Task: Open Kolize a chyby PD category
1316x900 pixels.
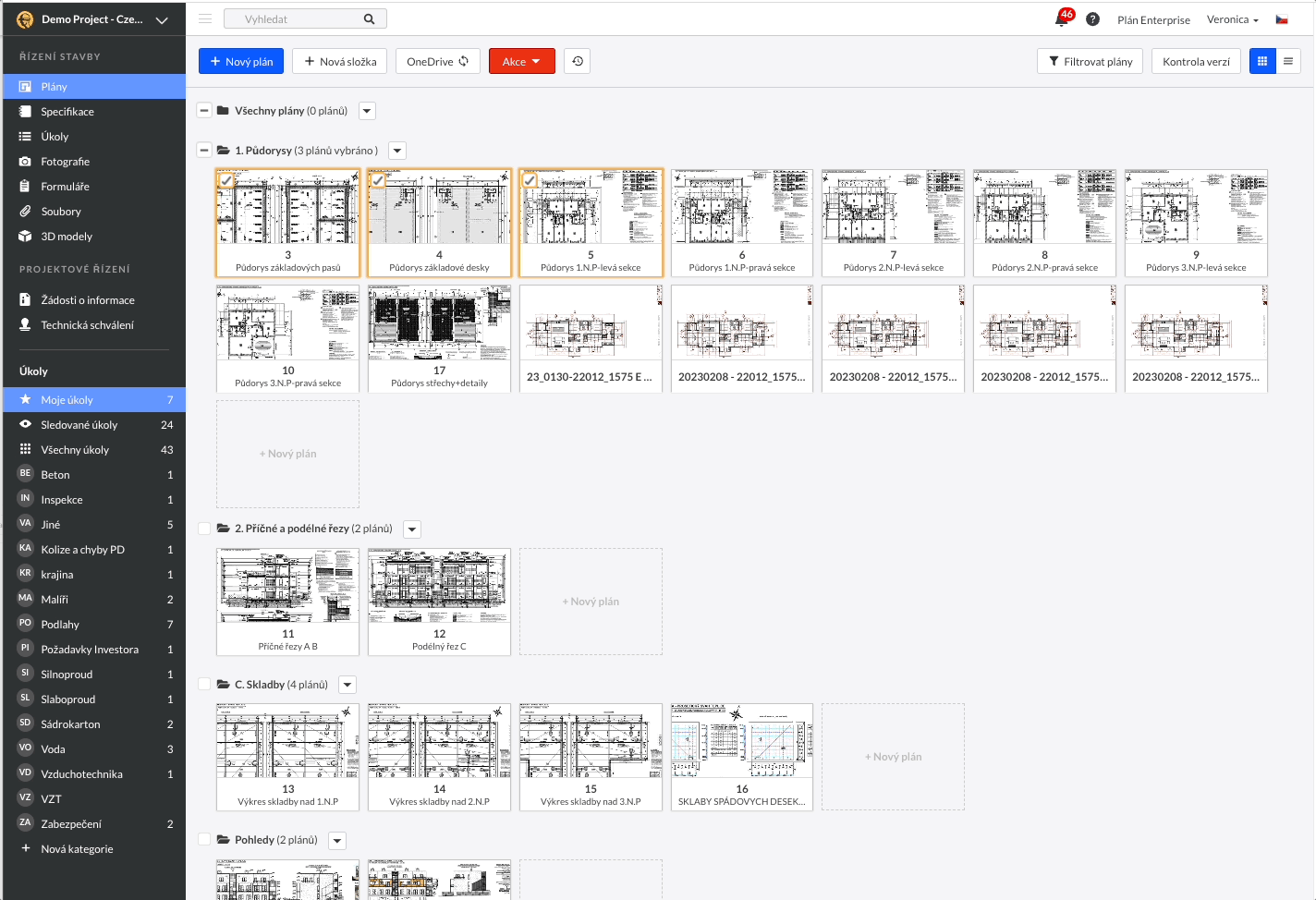Action: pyautogui.click(x=93, y=549)
